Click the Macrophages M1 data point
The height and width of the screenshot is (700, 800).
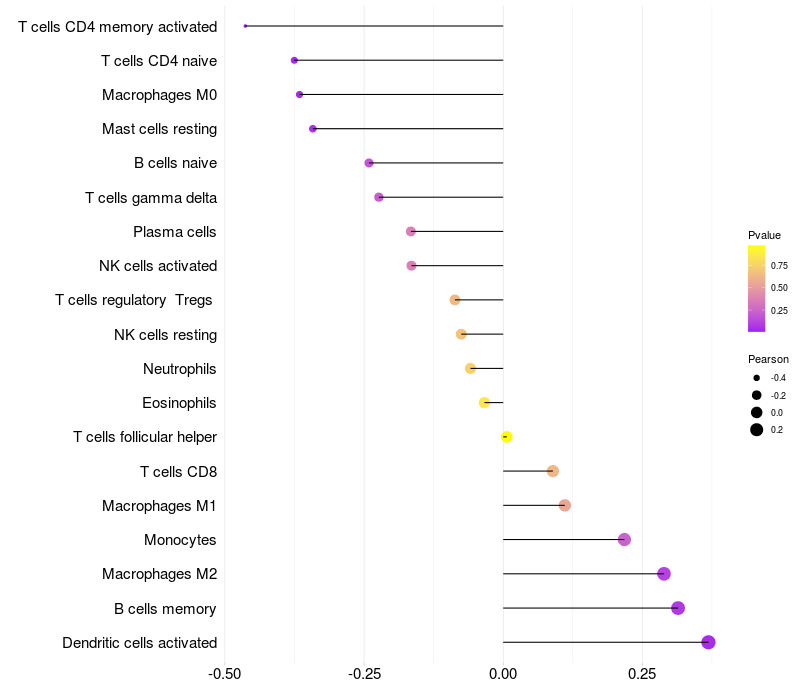click(565, 505)
